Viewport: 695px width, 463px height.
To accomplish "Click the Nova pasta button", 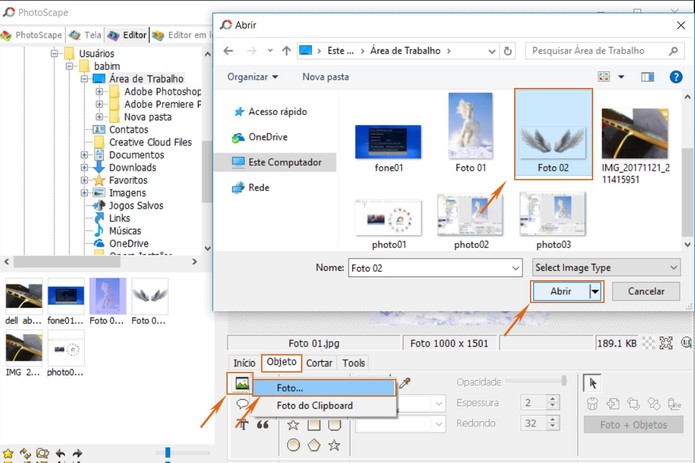I will click(x=325, y=77).
